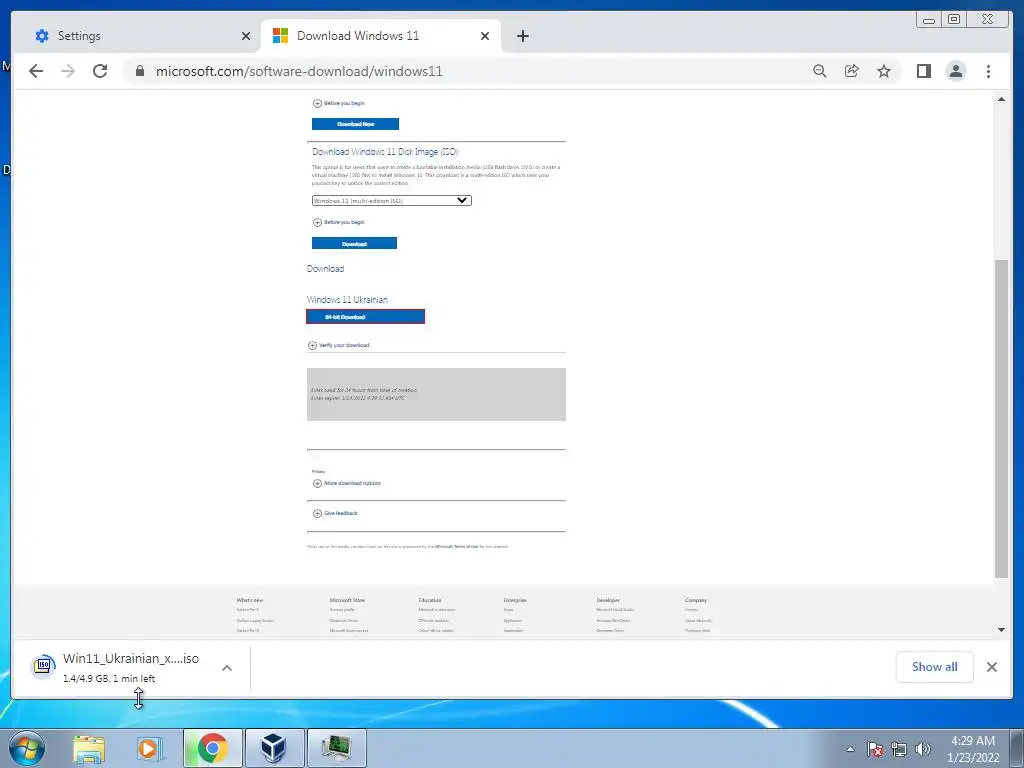This screenshot has height=768, width=1024.
Task: Open VirtualBox from the taskbar
Action: point(274,748)
